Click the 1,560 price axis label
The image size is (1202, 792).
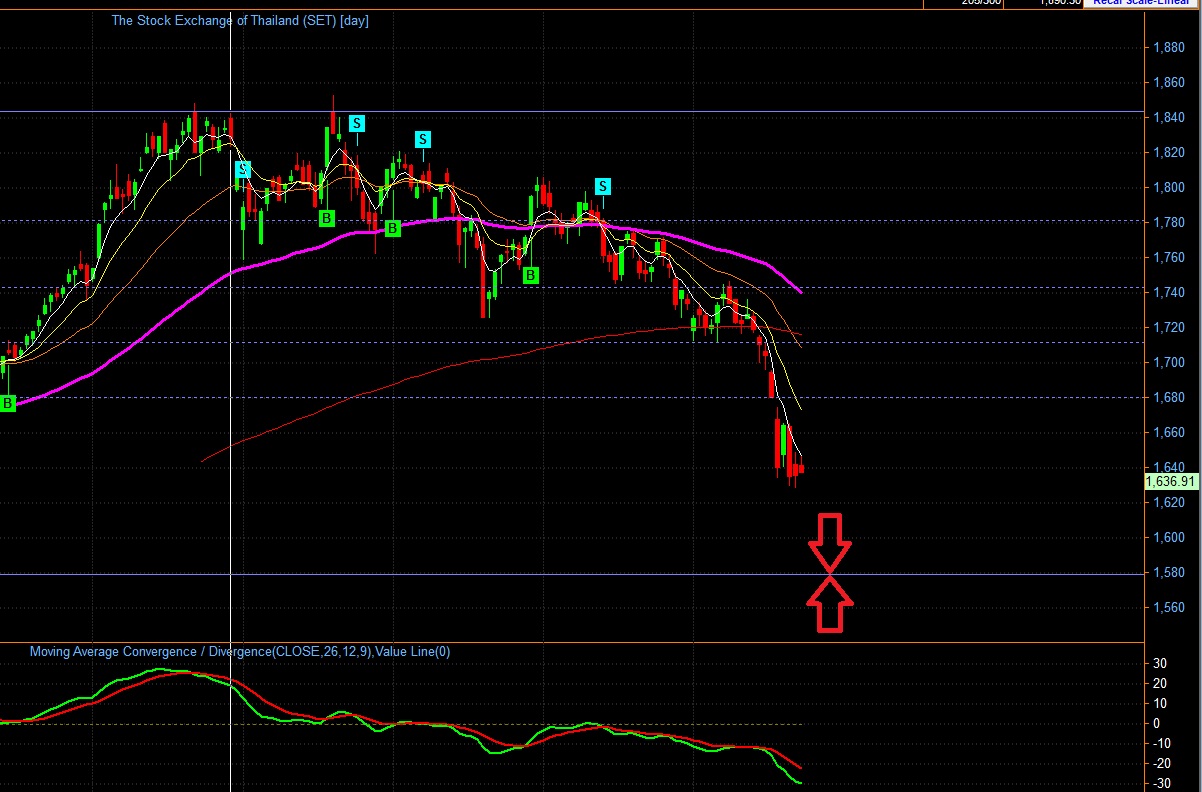click(x=1169, y=607)
